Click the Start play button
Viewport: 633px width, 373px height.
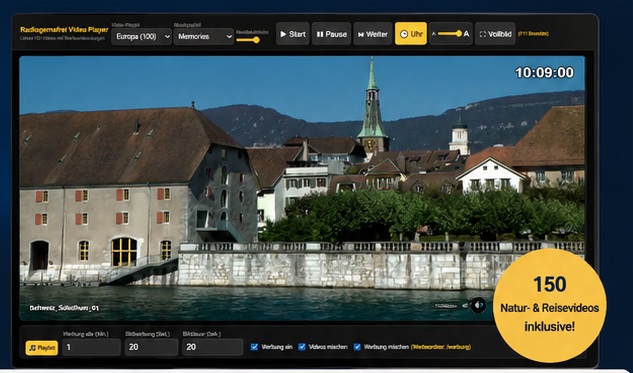click(293, 34)
